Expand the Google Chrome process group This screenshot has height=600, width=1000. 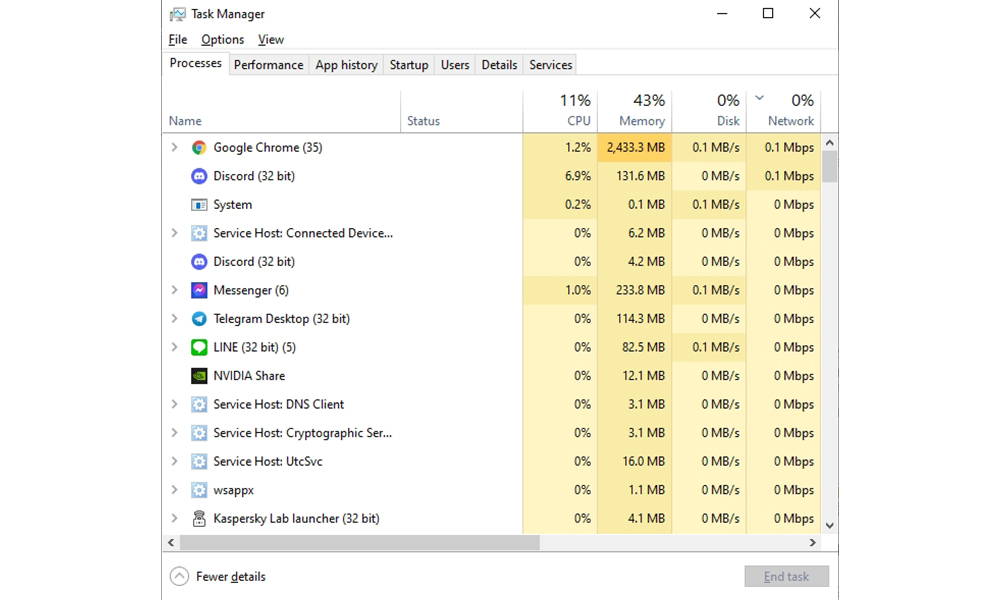click(174, 147)
